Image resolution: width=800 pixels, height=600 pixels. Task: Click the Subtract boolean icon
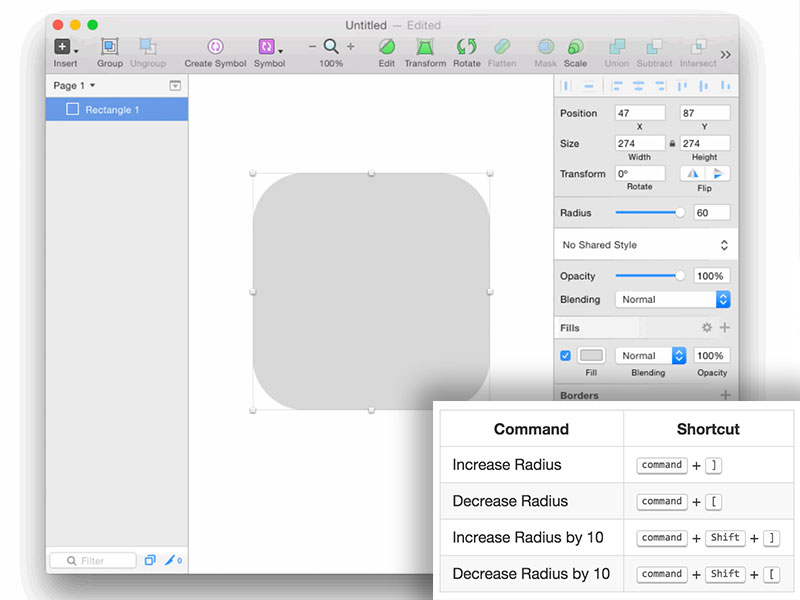coord(654,47)
